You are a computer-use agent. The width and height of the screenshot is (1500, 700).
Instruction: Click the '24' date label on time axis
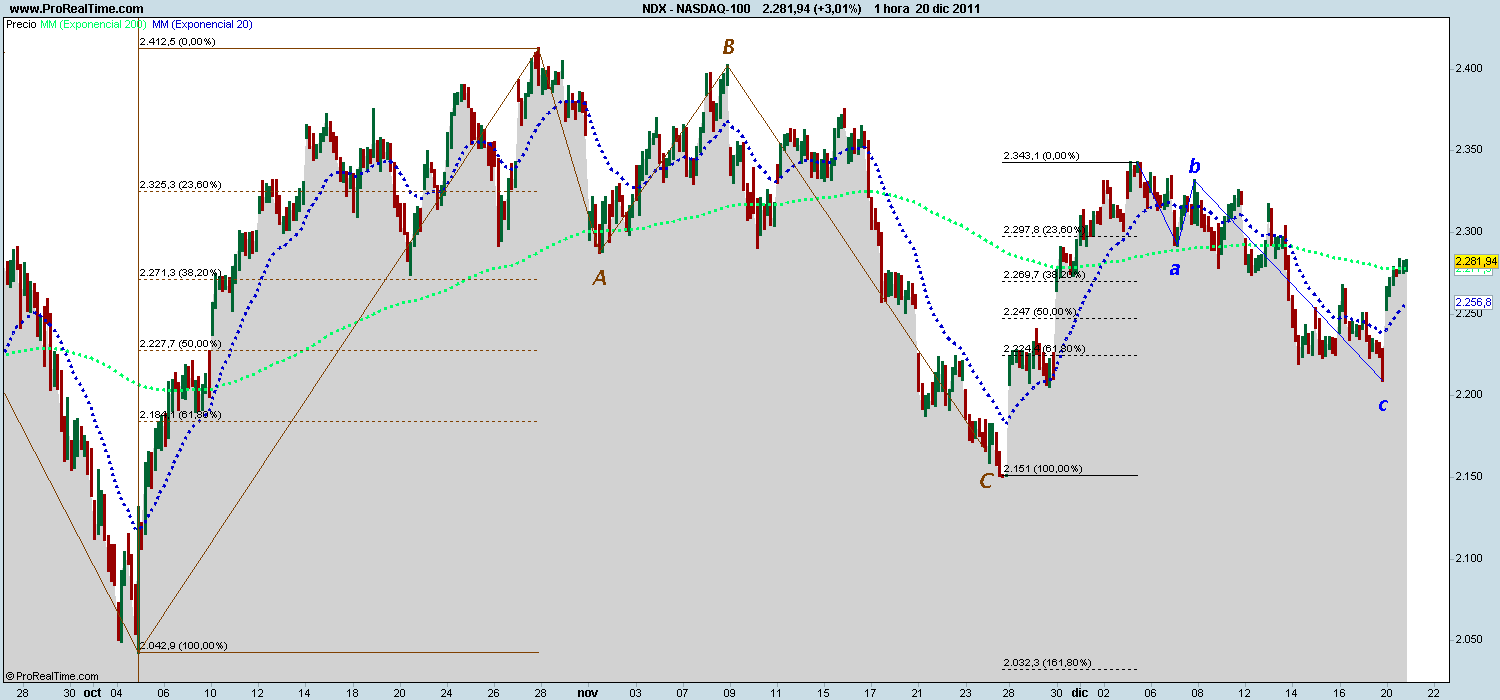446,691
